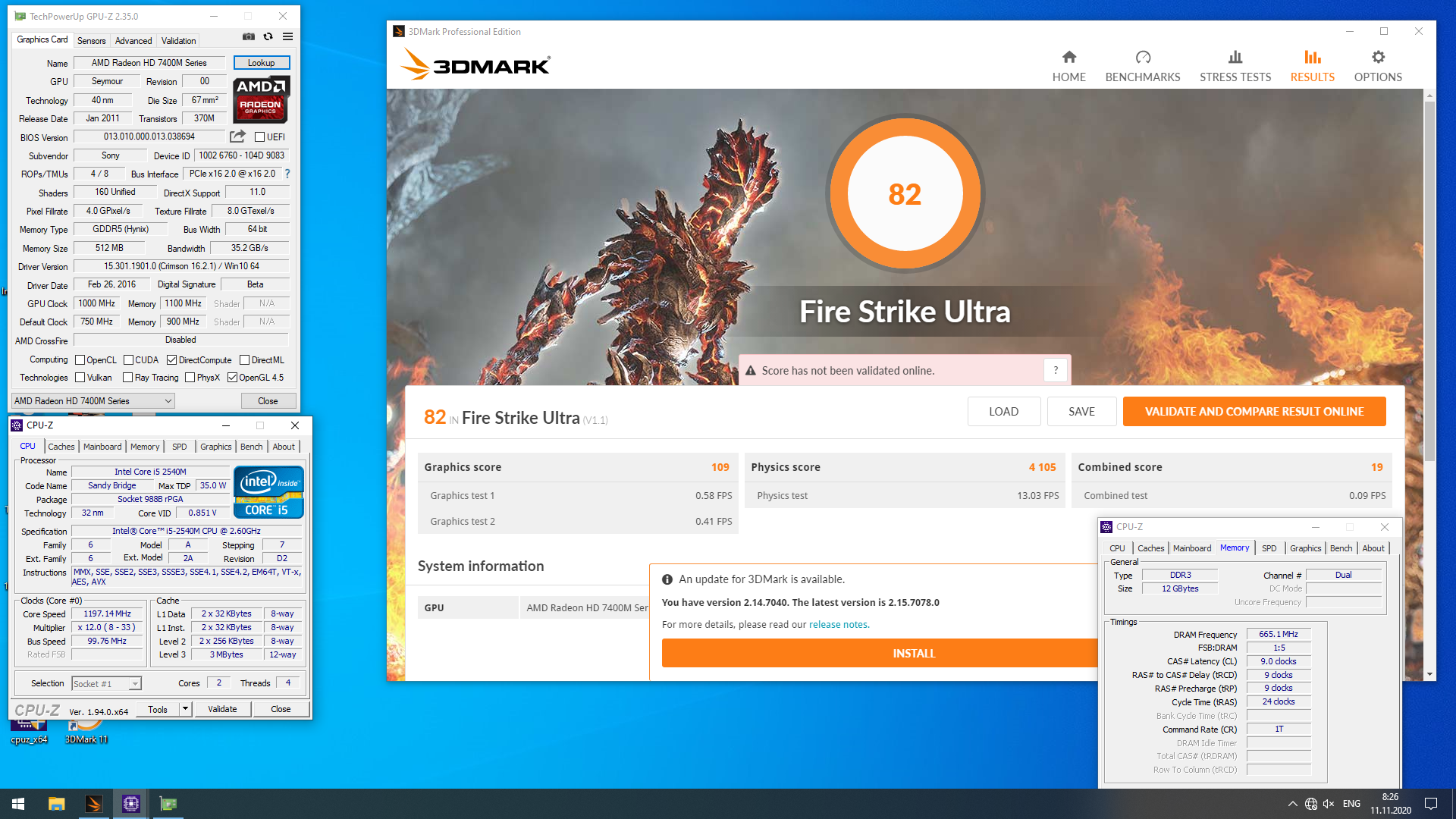Toggle the PhysX checkbox
Image resolution: width=1456 pixels, height=819 pixels.
190,378
